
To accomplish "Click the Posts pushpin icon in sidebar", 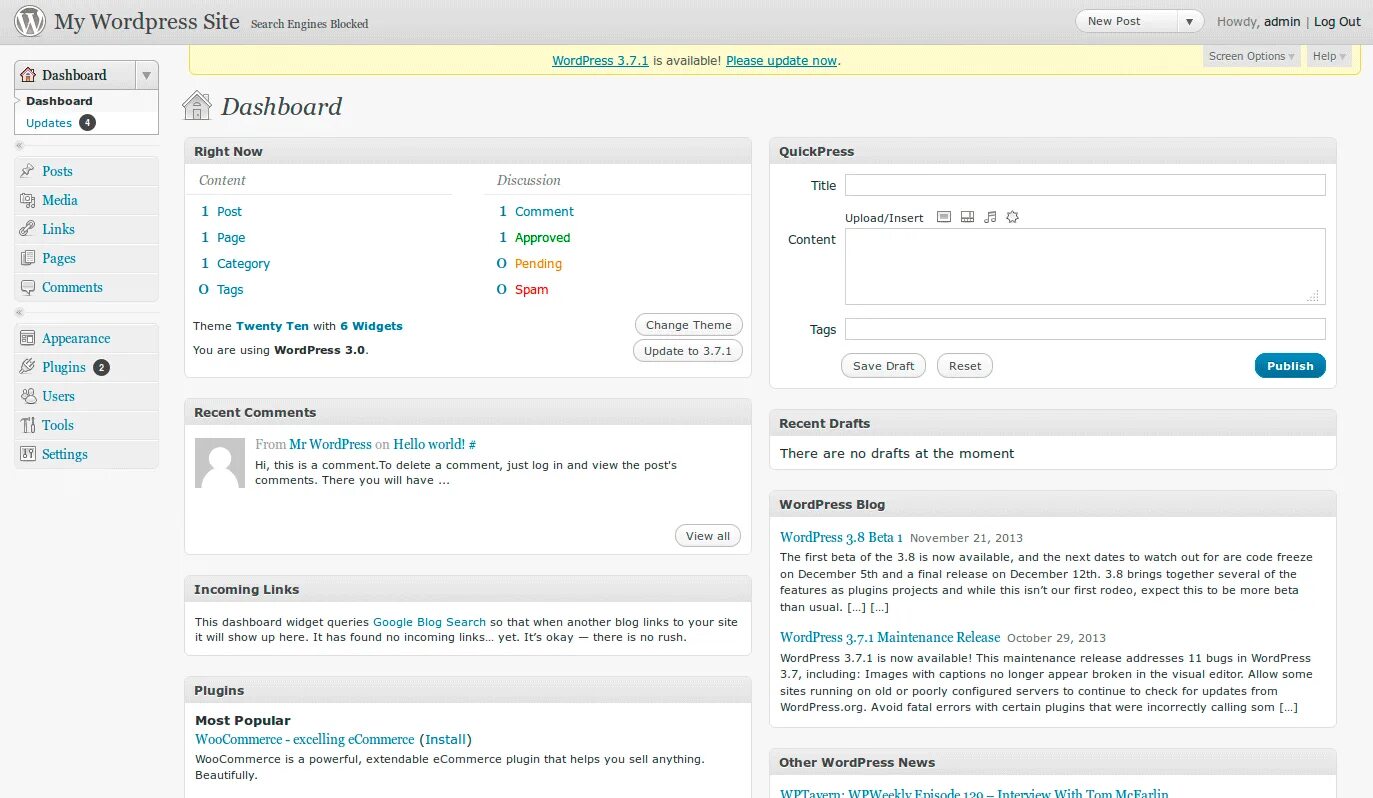I will click(x=28, y=171).
